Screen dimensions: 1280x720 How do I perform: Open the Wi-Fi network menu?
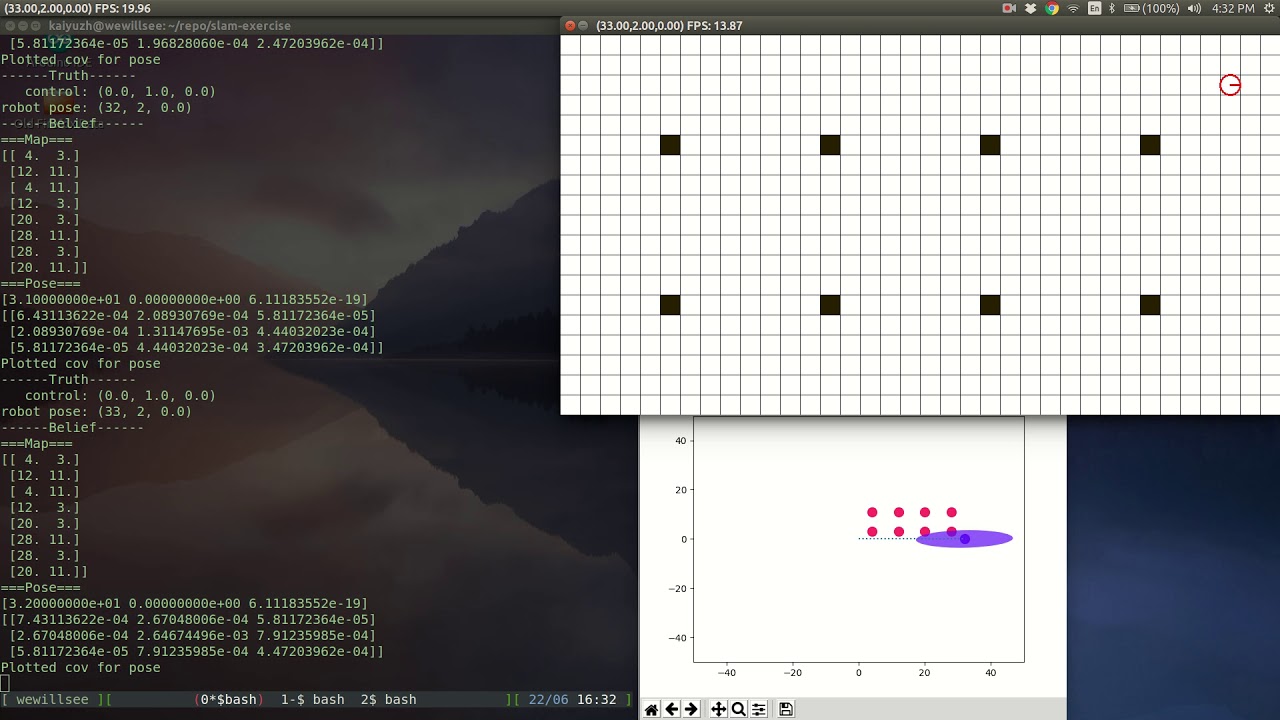pos(1074,8)
